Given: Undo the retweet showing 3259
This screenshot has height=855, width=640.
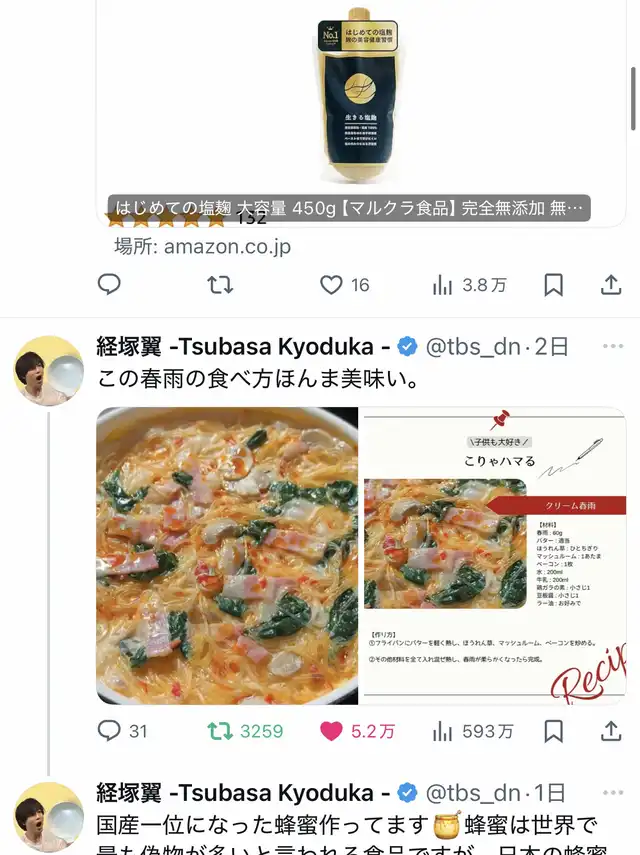Looking at the screenshot, I should point(245,731).
